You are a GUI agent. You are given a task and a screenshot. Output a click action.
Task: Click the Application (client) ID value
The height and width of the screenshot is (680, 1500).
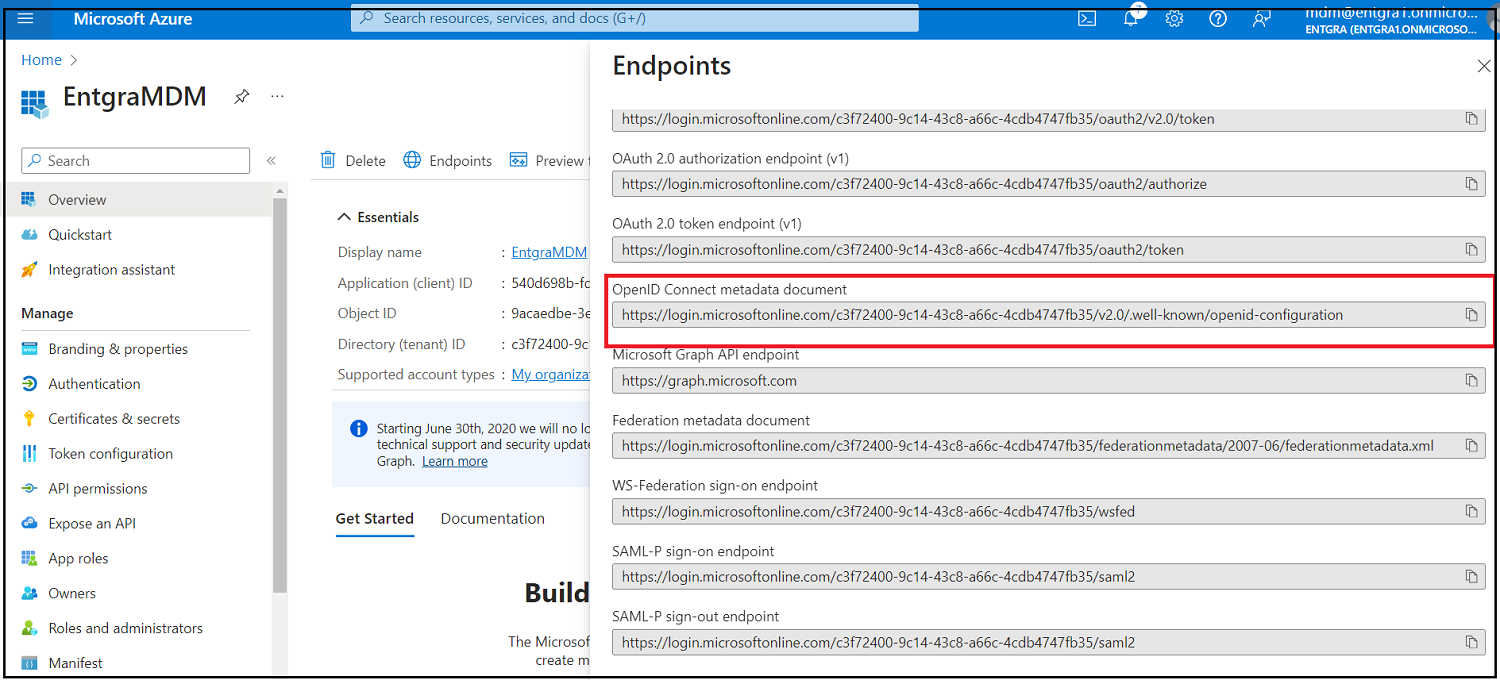pos(549,284)
